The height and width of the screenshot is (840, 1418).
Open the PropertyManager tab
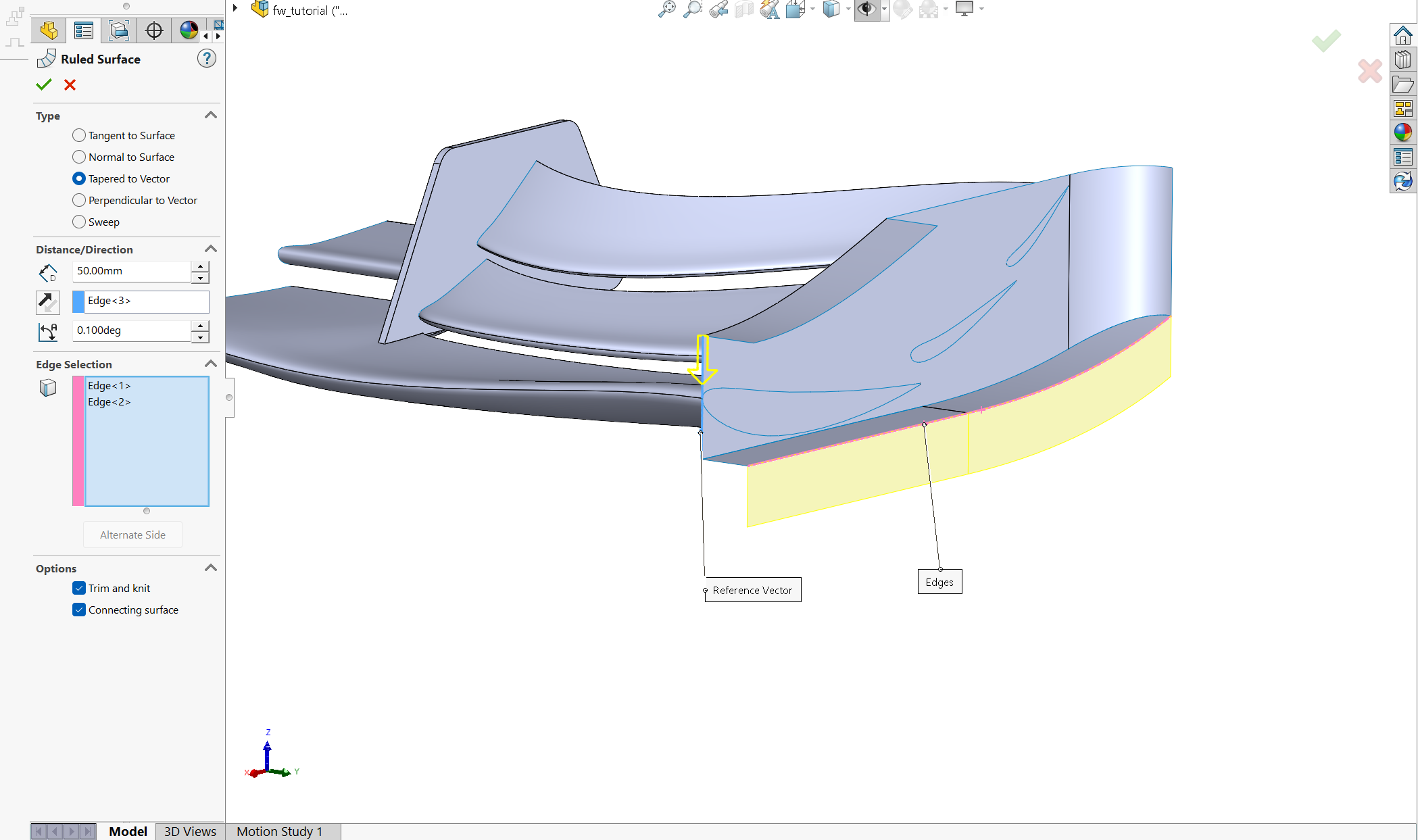click(84, 30)
